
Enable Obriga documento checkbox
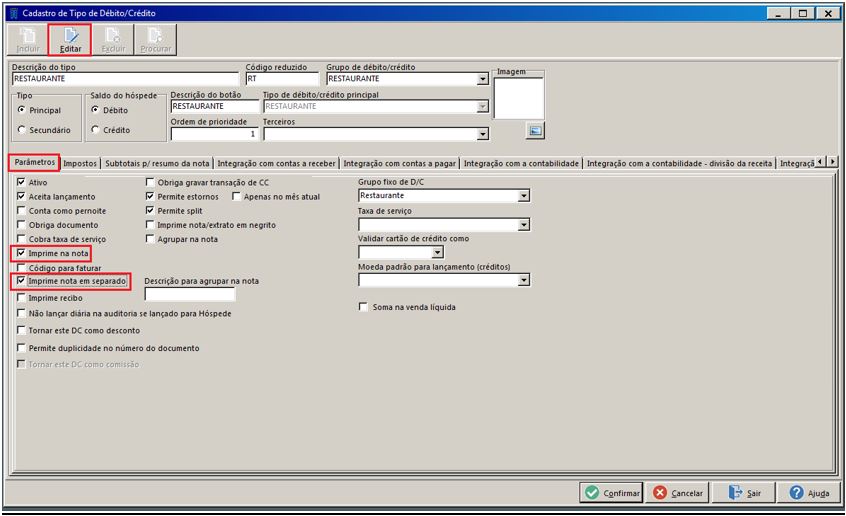[21, 224]
